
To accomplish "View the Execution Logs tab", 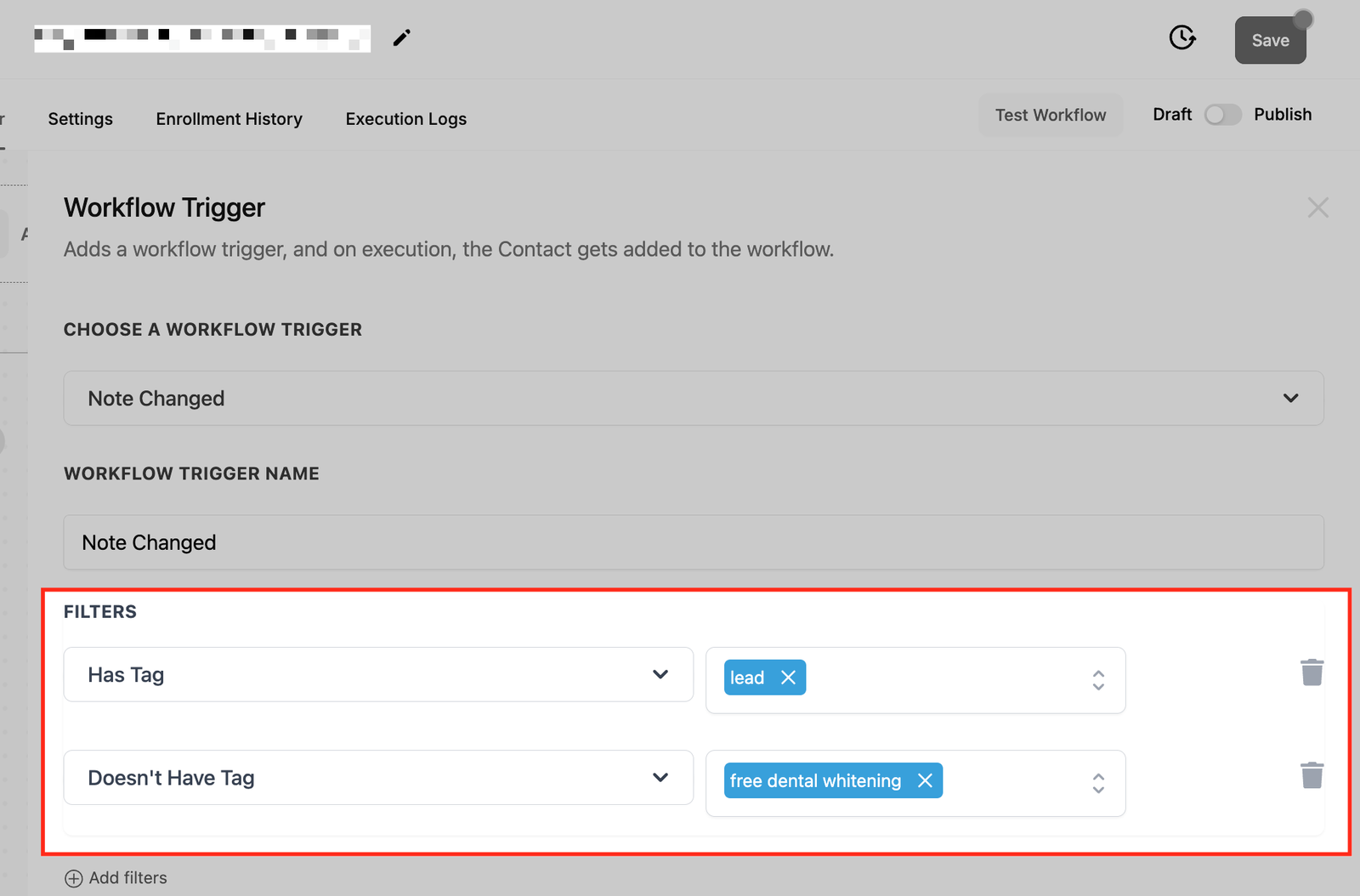I will coord(405,119).
